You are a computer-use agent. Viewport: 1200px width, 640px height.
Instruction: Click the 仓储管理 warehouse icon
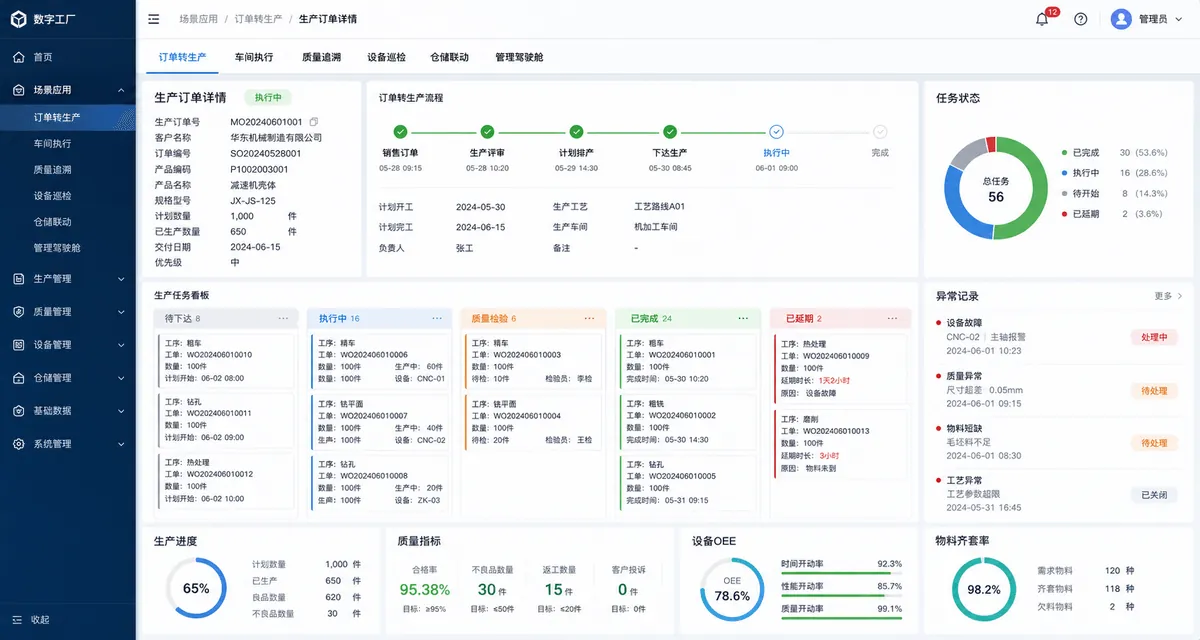(x=18, y=378)
